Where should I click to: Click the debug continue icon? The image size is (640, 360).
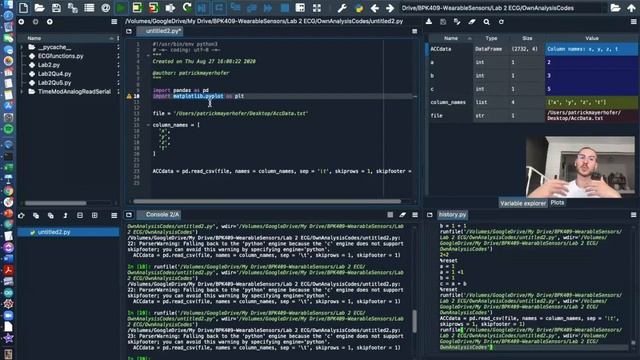click(x=268, y=8)
